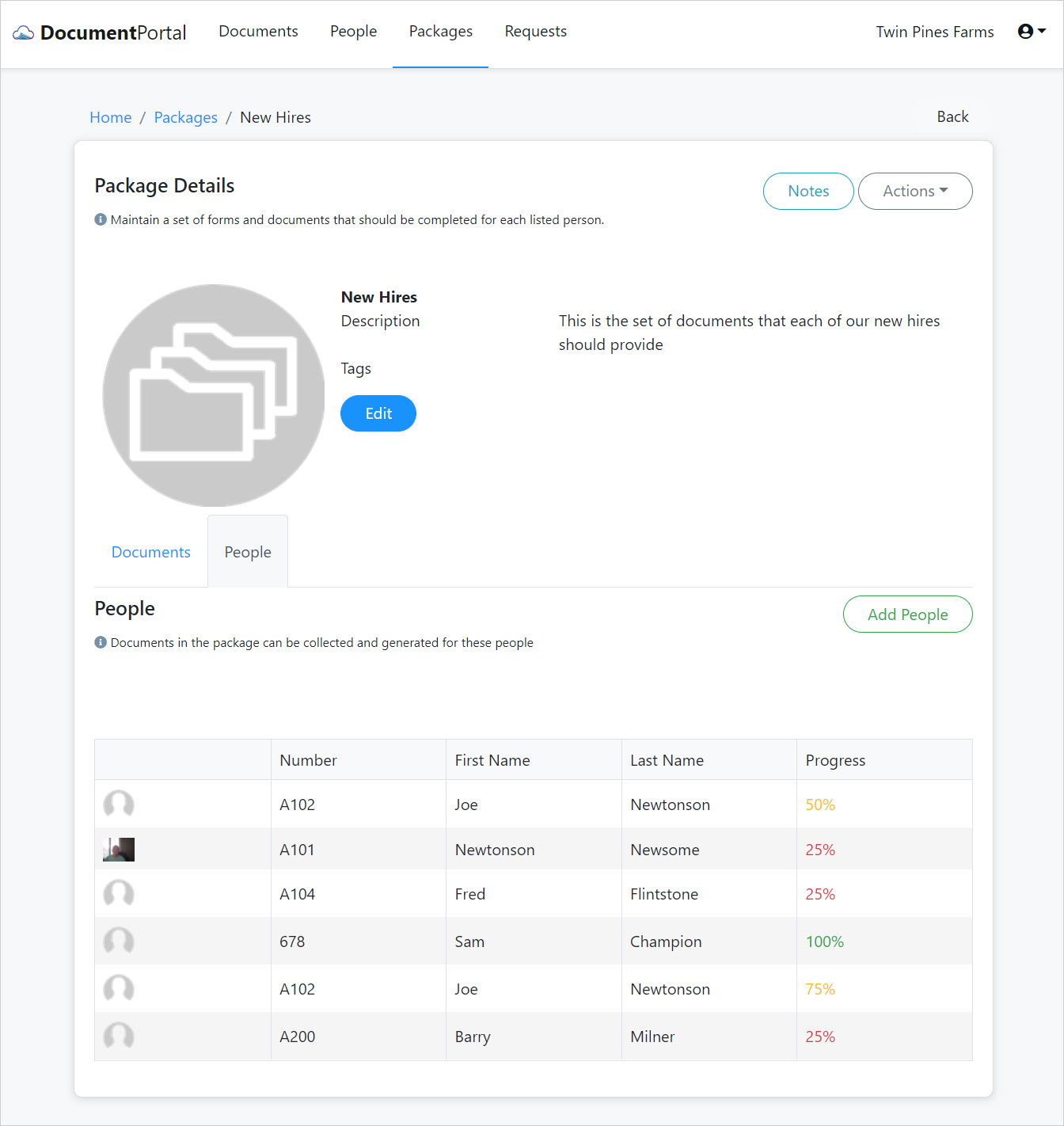This screenshot has width=1064, height=1126.
Task: Open the Requests menu item
Action: (535, 31)
